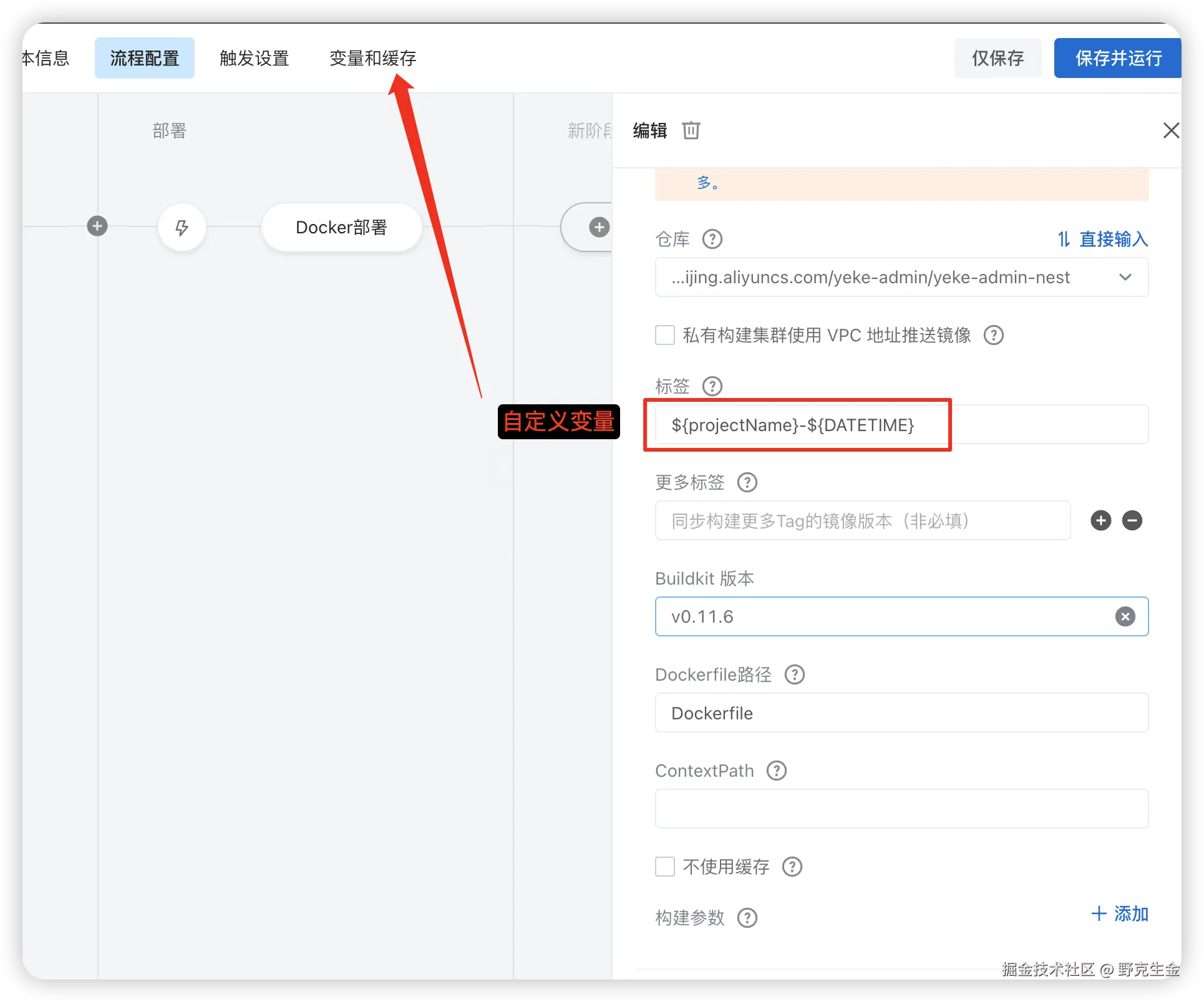Add a build parameter via 添加
Screen dimensions: 1204x1002
(x=1120, y=914)
